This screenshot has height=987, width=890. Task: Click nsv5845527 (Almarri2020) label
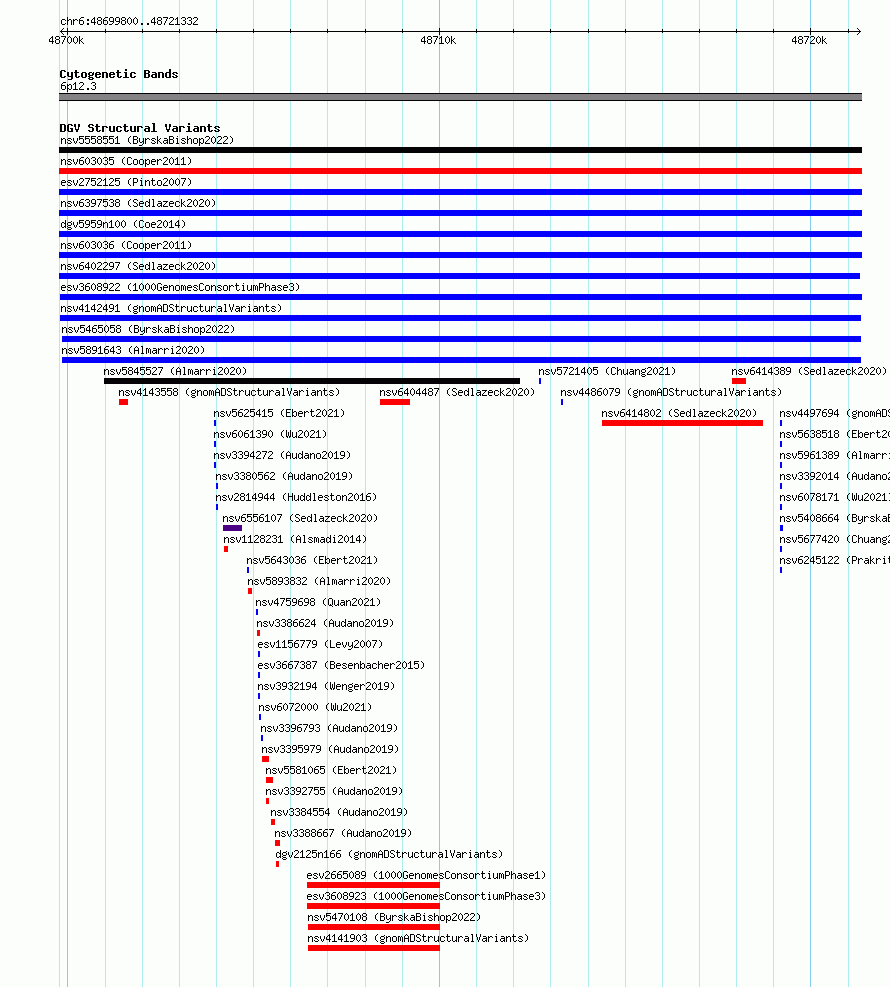(x=175, y=371)
